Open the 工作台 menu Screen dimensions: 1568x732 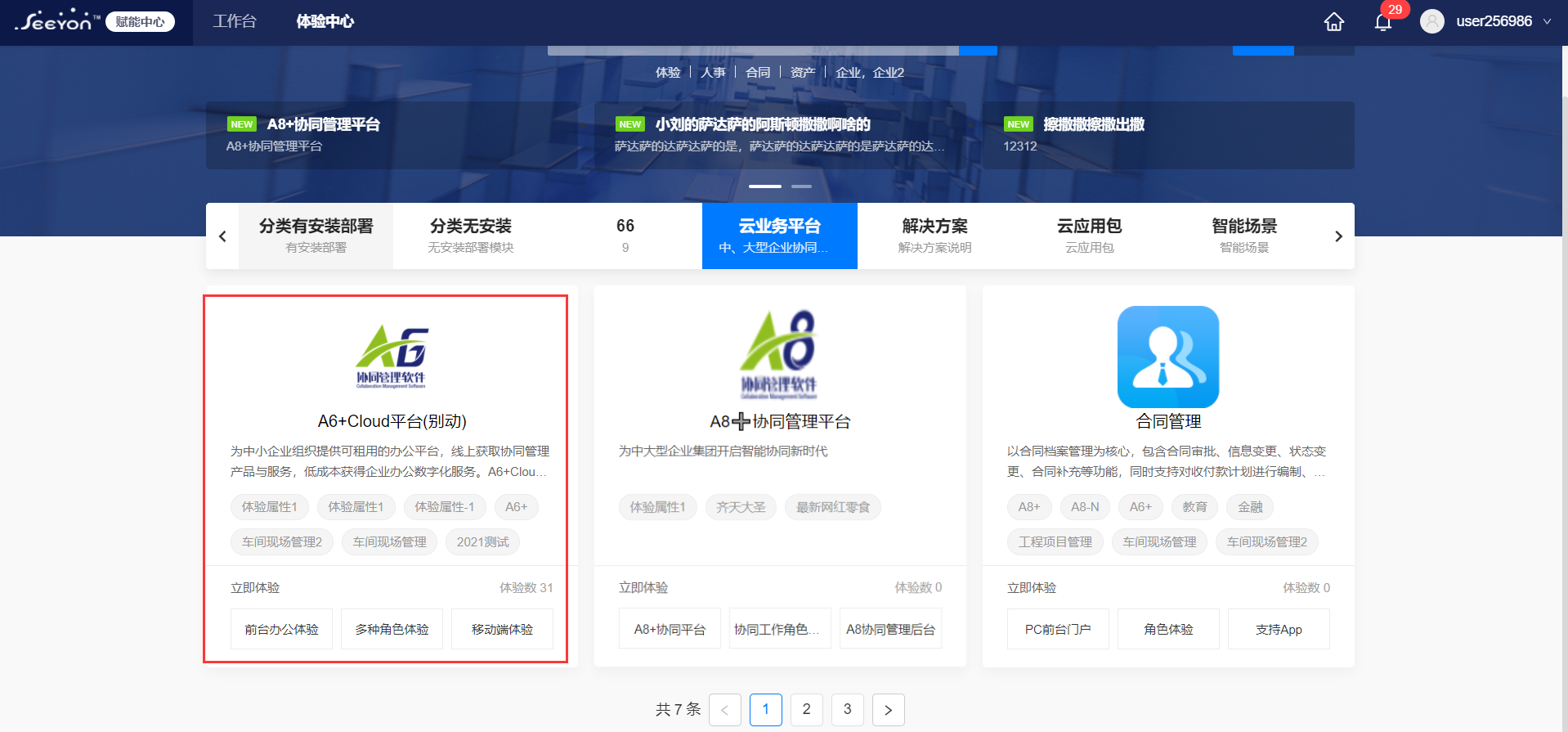(x=235, y=21)
